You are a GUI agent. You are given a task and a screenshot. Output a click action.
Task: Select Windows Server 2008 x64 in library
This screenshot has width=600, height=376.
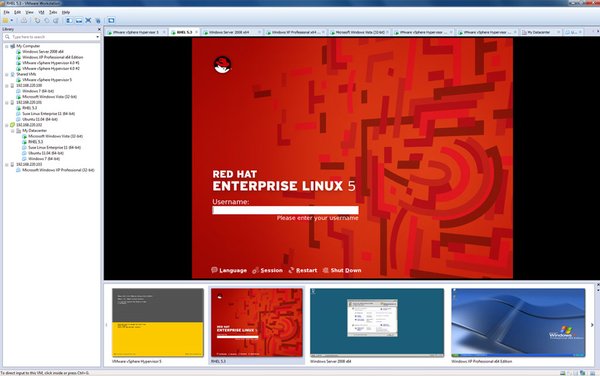pos(43,52)
